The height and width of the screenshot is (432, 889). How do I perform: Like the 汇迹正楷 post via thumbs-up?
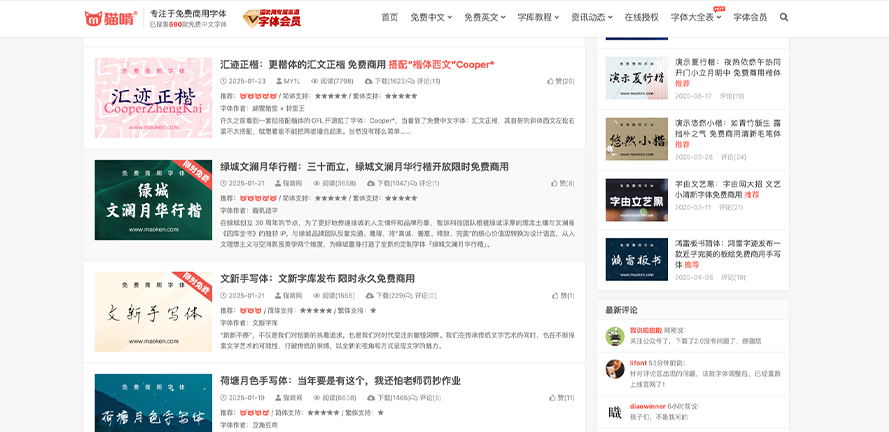560,81
